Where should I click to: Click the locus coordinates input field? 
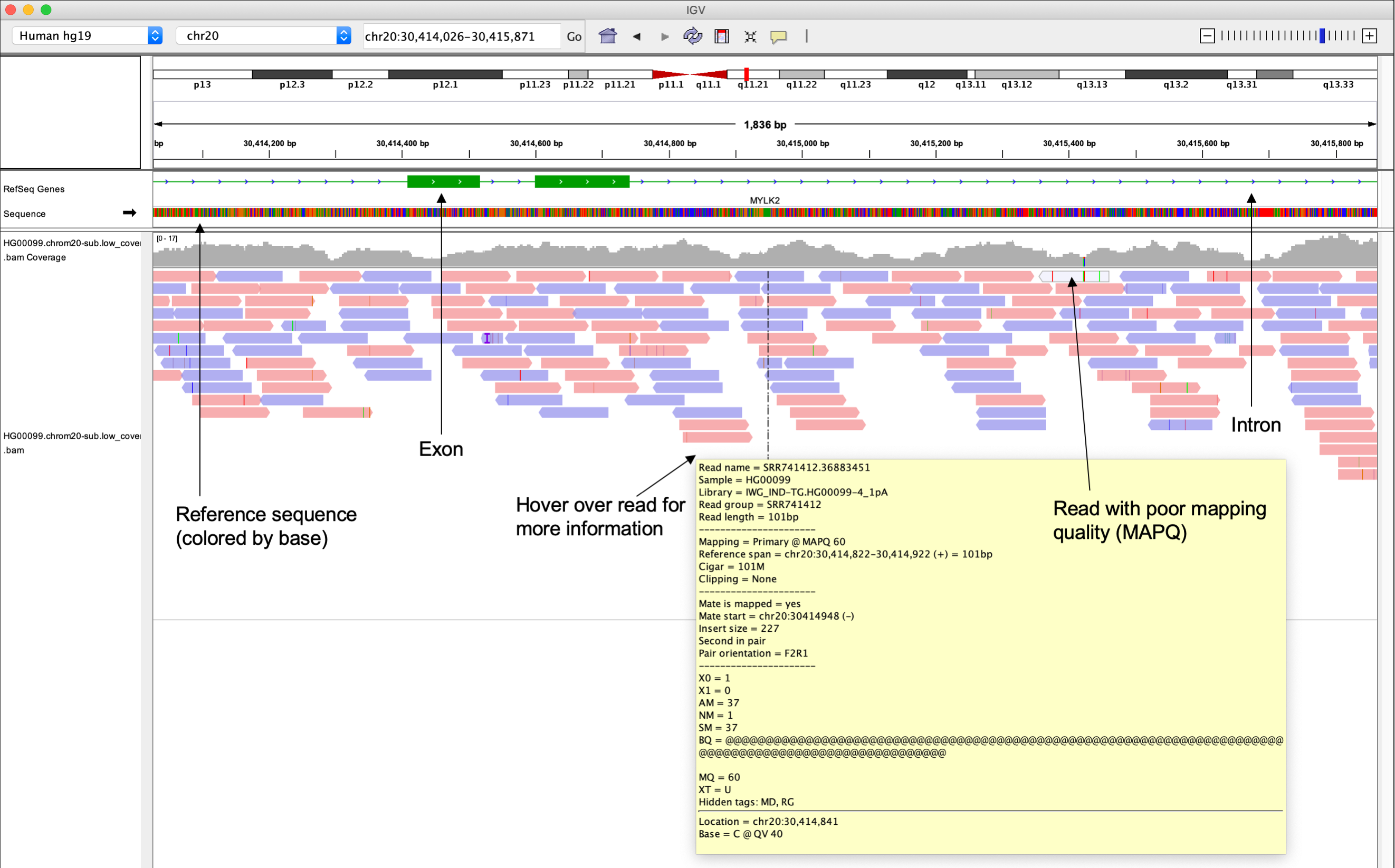click(461, 36)
